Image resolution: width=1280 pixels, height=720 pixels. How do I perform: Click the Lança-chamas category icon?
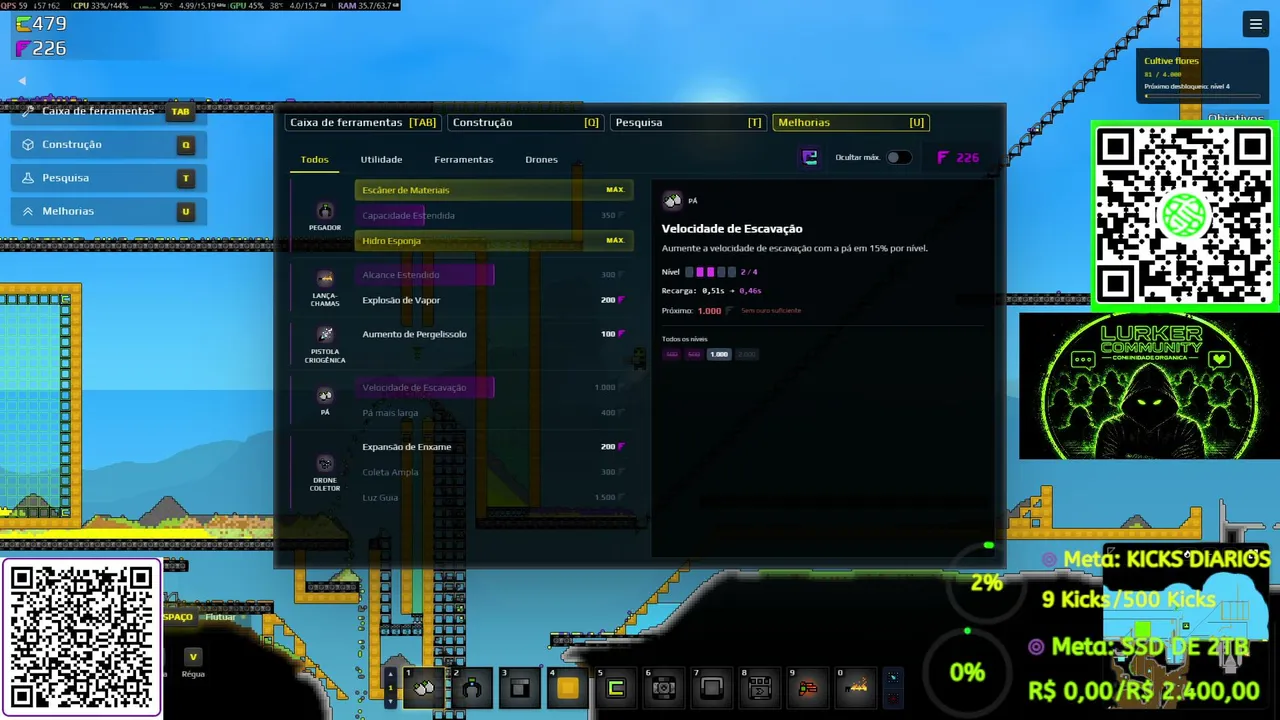(x=325, y=278)
